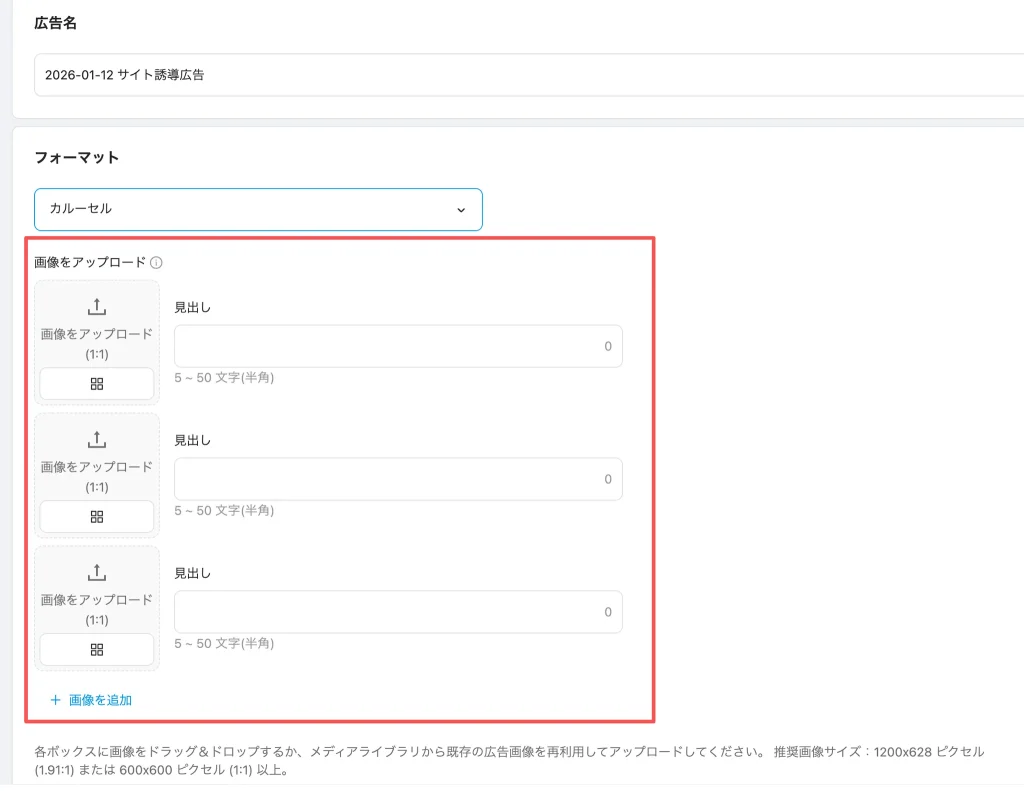Click the upload arrow icon in the third image box
The height and width of the screenshot is (791, 1024).
(97, 573)
